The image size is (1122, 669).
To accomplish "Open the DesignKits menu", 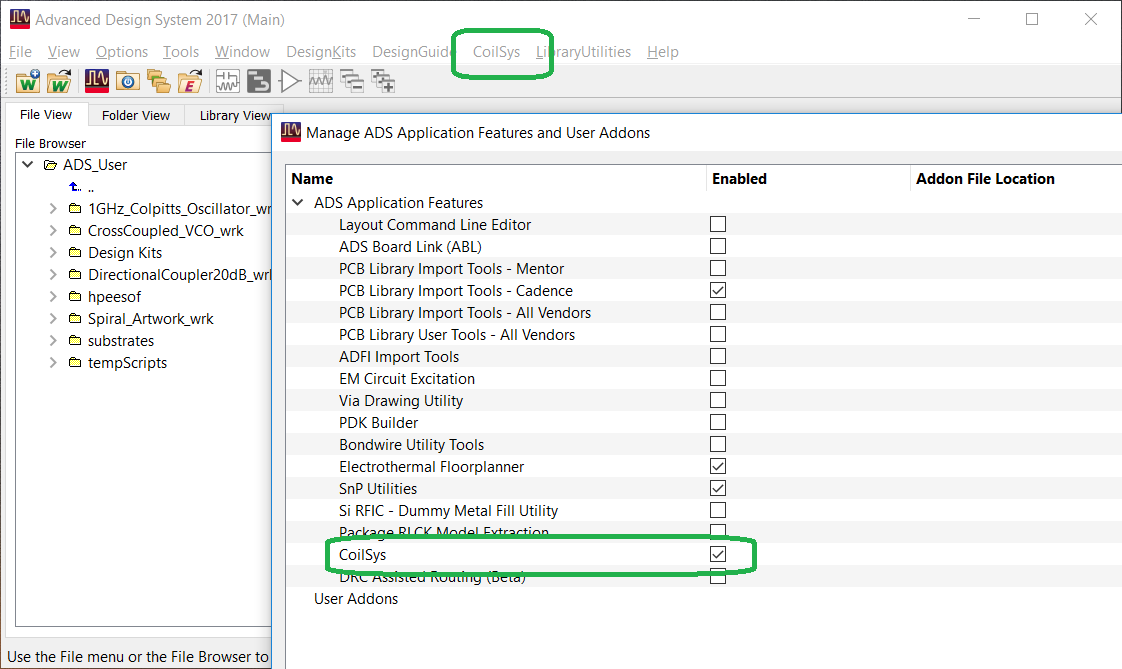I will 321,52.
